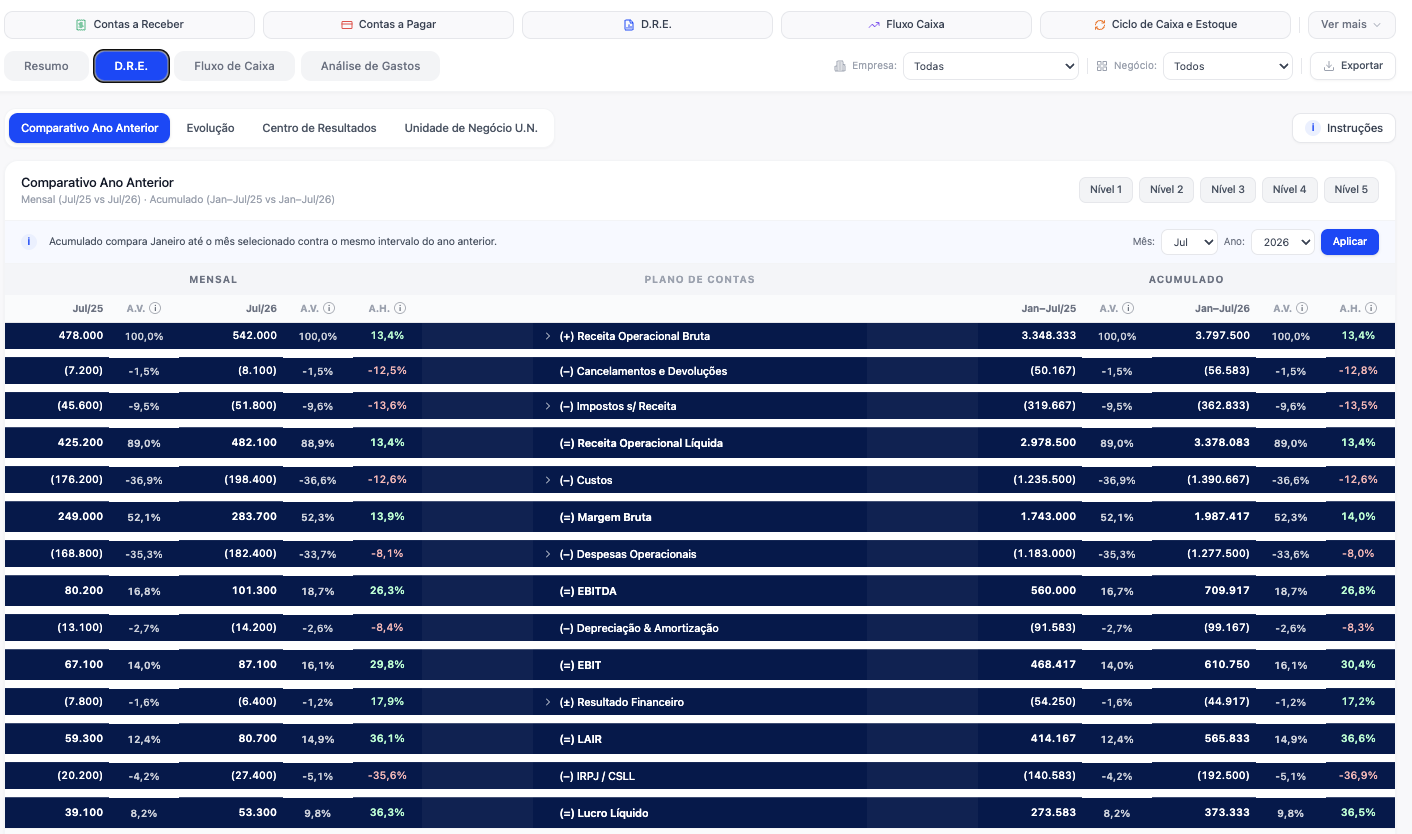This screenshot has width=1412, height=834.
Task: Select the highlighted D.R.E. tab
Action: pos(131,66)
